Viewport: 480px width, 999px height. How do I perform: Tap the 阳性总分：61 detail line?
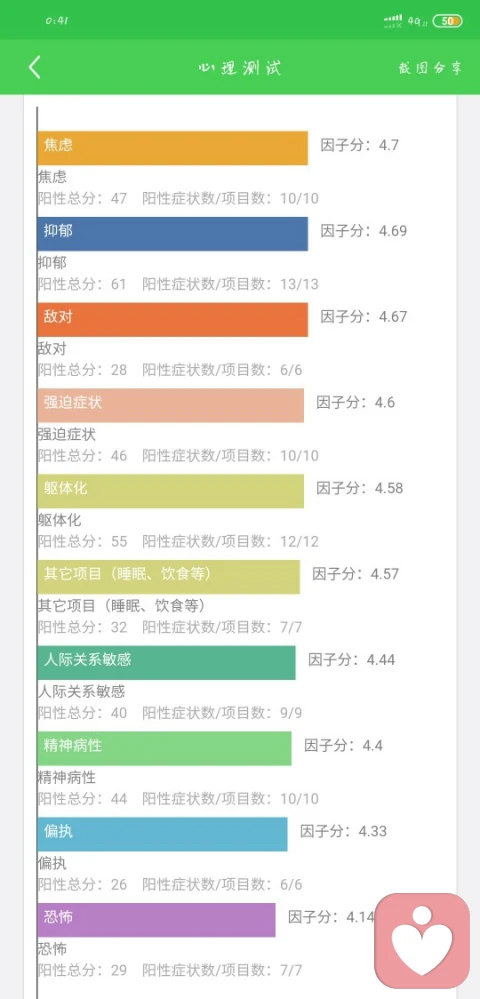tap(178, 284)
